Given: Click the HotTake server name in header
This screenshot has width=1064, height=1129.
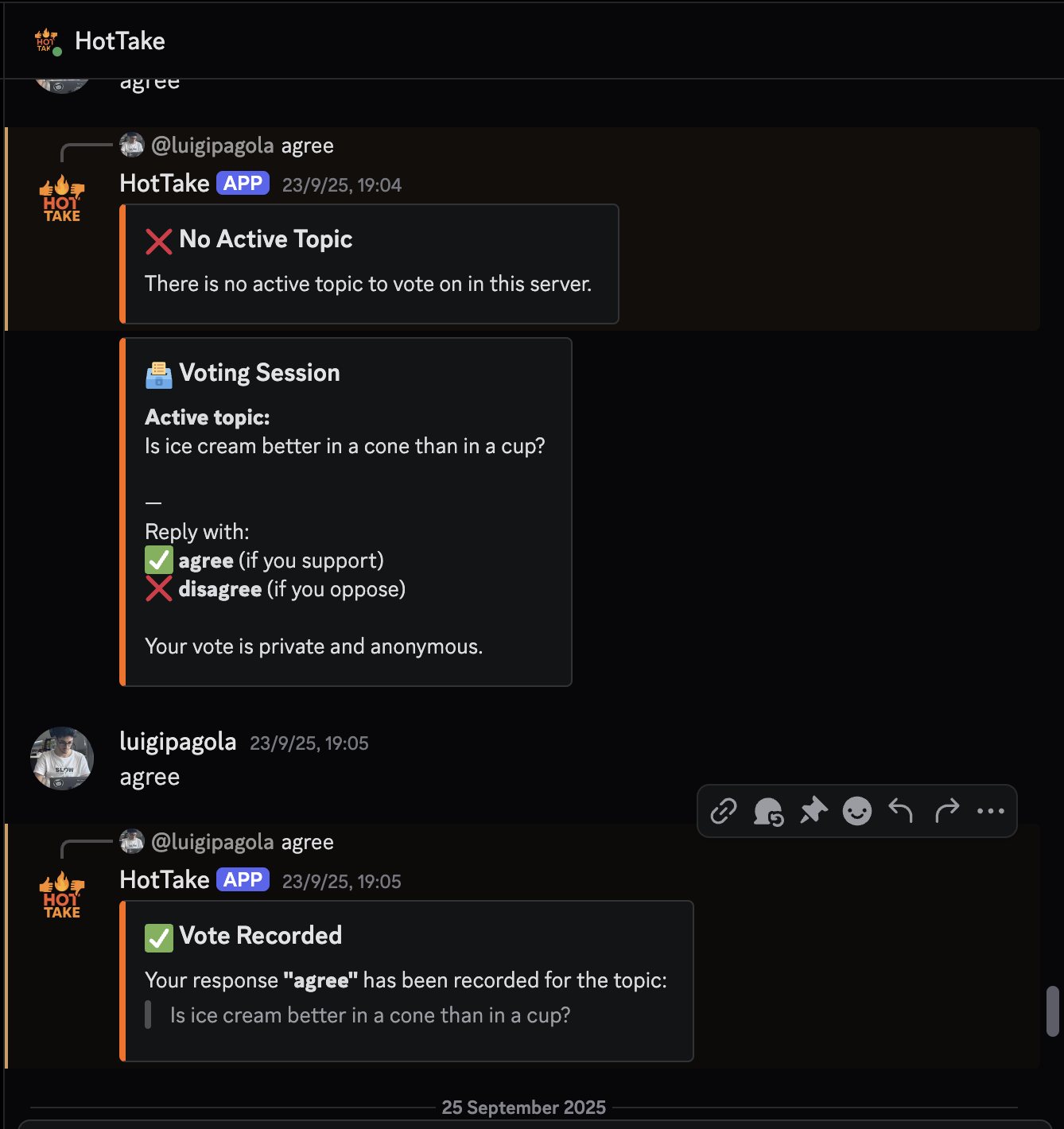Looking at the screenshot, I should [x=119, y=40].
